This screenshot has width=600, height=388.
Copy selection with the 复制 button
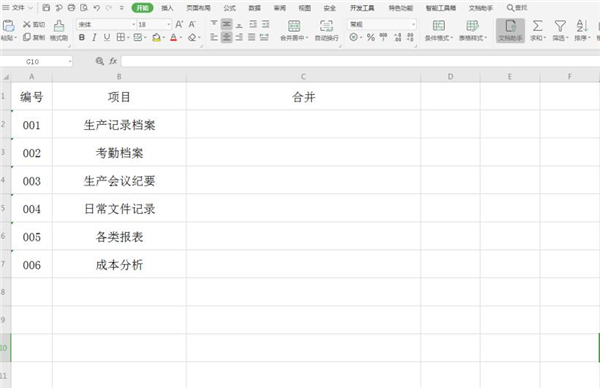(x=34, y=37)
